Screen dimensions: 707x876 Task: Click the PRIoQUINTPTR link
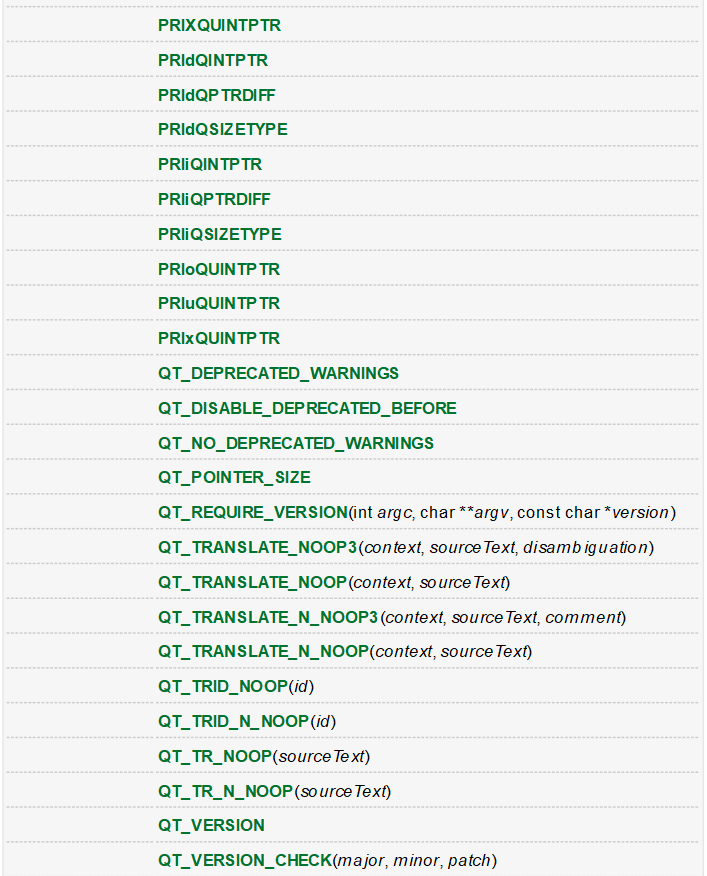[x=219, y=269]
